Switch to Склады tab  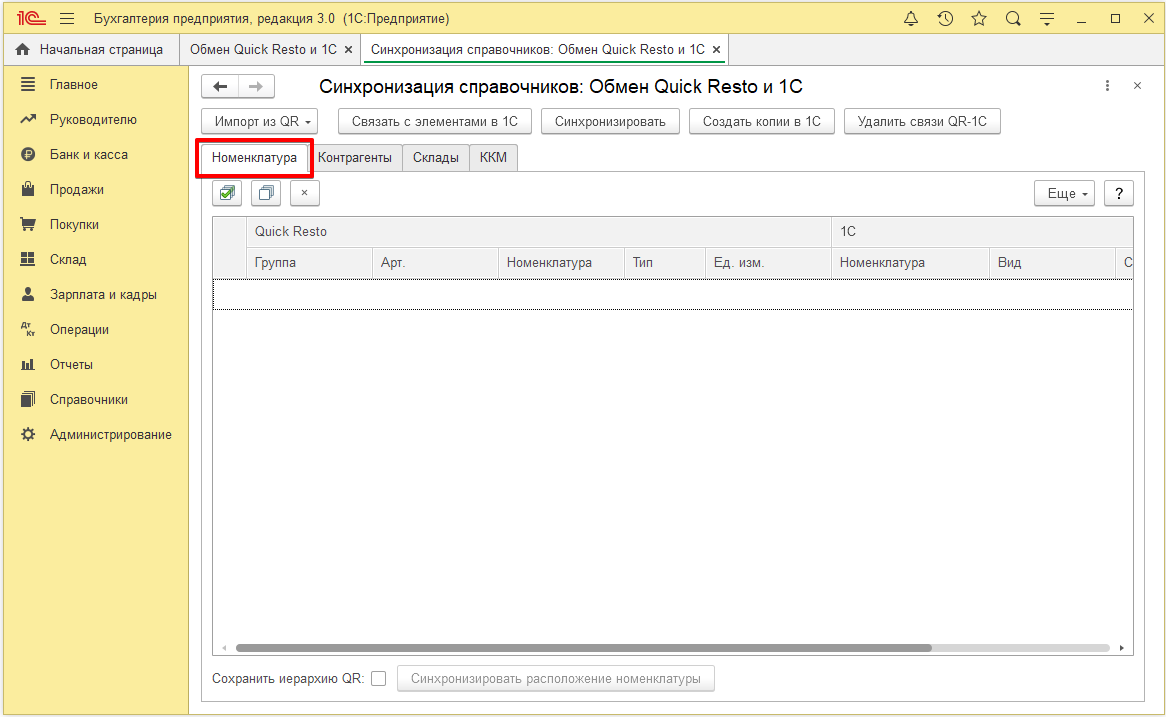[x=436, y=158]
